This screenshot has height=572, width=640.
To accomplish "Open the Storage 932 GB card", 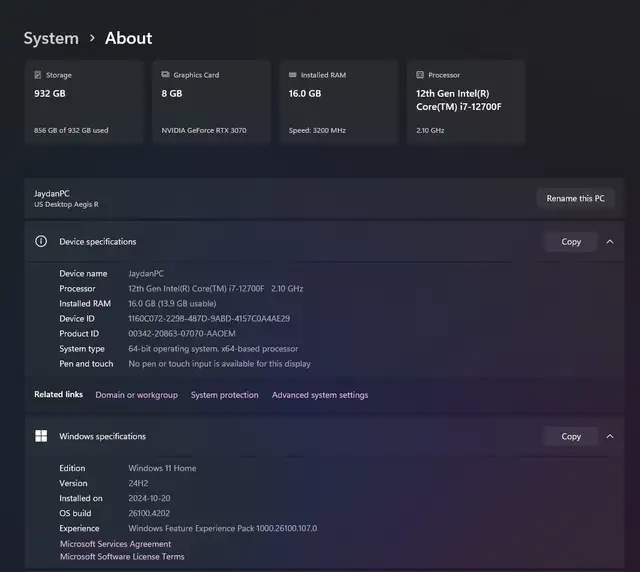I will click(x=84, y=102).
